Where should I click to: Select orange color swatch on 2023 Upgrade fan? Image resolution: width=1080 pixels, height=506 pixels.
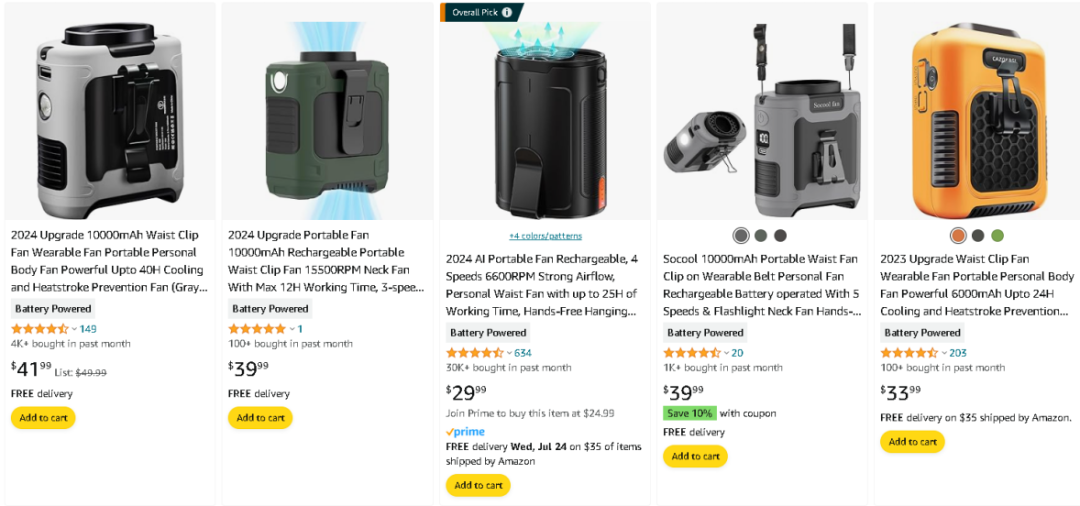tap(958, 235)
